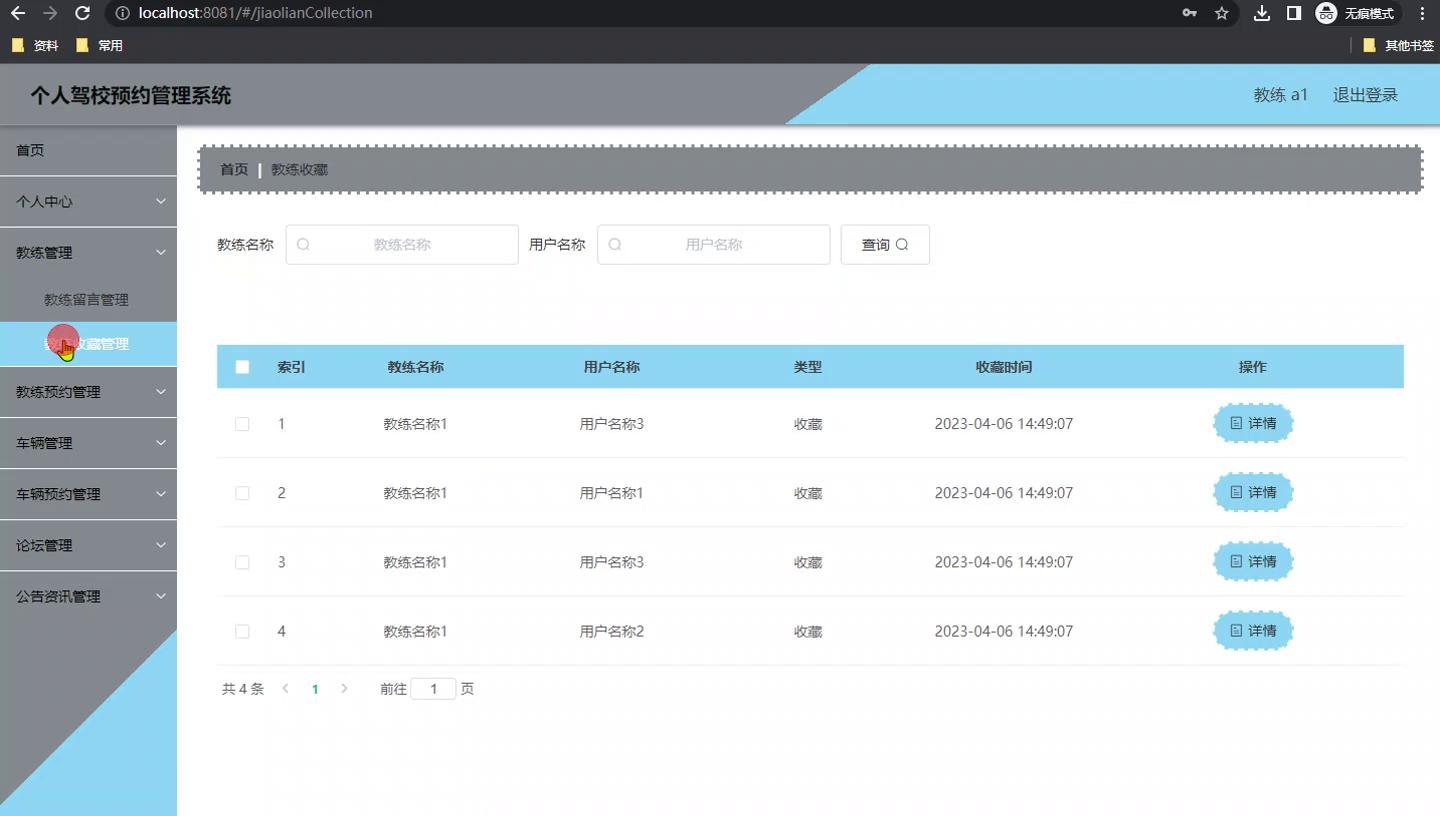
Task: Click the 收藏时间 column header
Action: [x=1004, y=367]
